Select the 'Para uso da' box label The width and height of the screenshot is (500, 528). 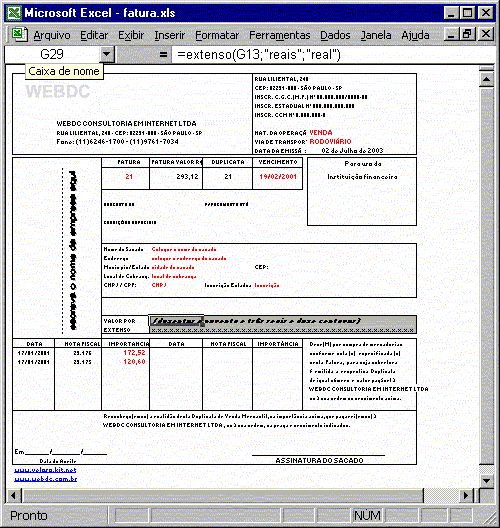(363, 164)
